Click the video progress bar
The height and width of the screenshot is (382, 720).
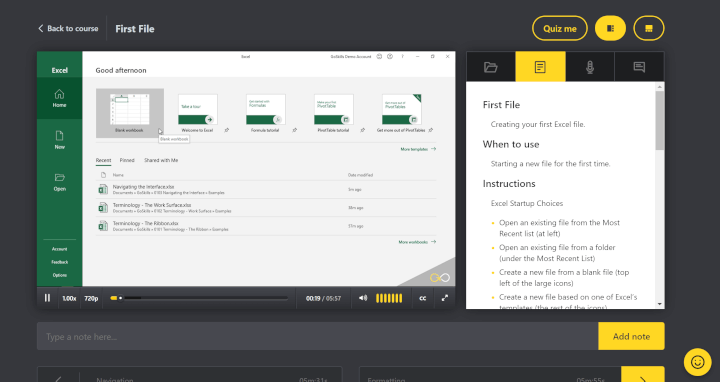coord(199,298)
